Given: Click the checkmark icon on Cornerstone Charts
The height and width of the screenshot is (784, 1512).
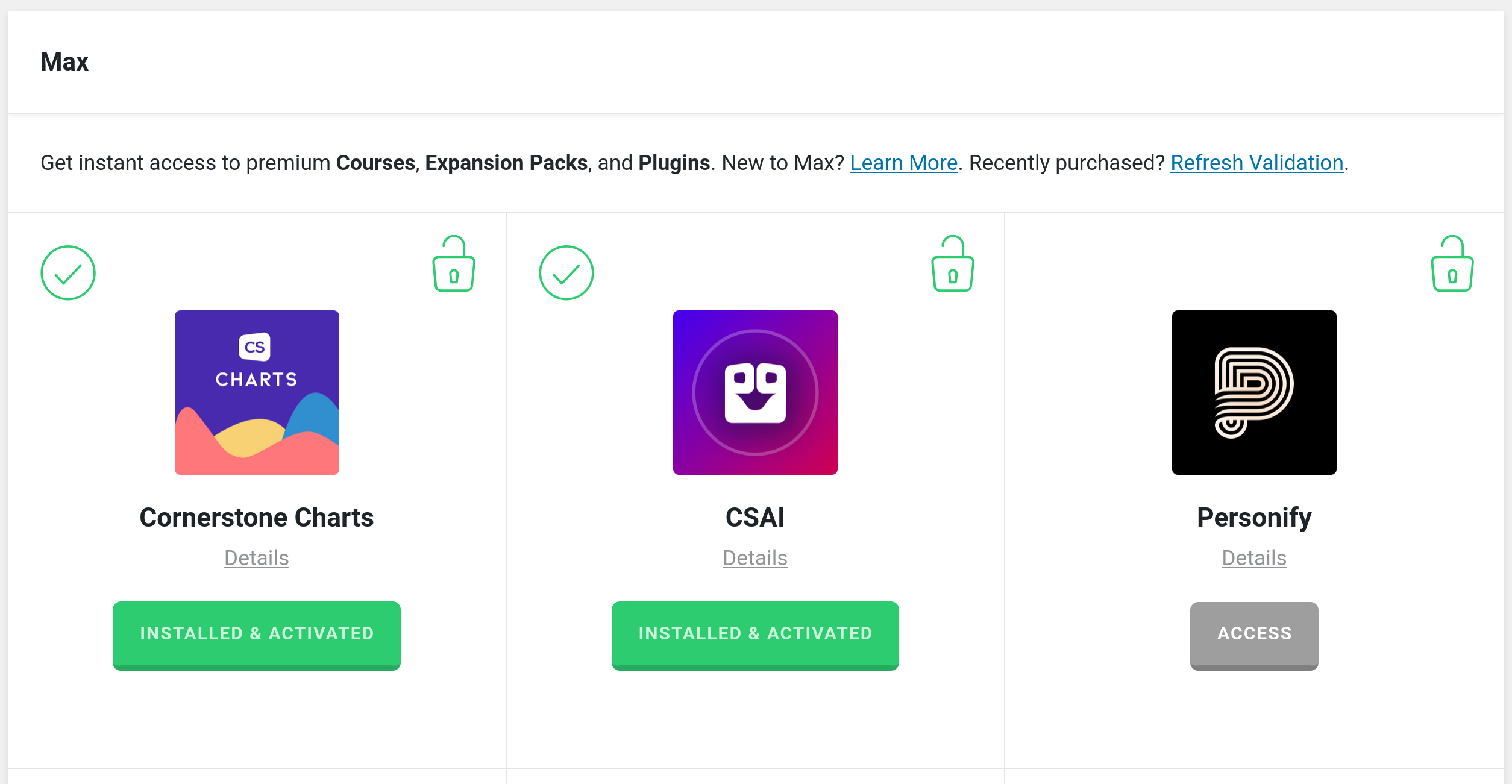Looking at the screenshot, I should tap(68, 273).
